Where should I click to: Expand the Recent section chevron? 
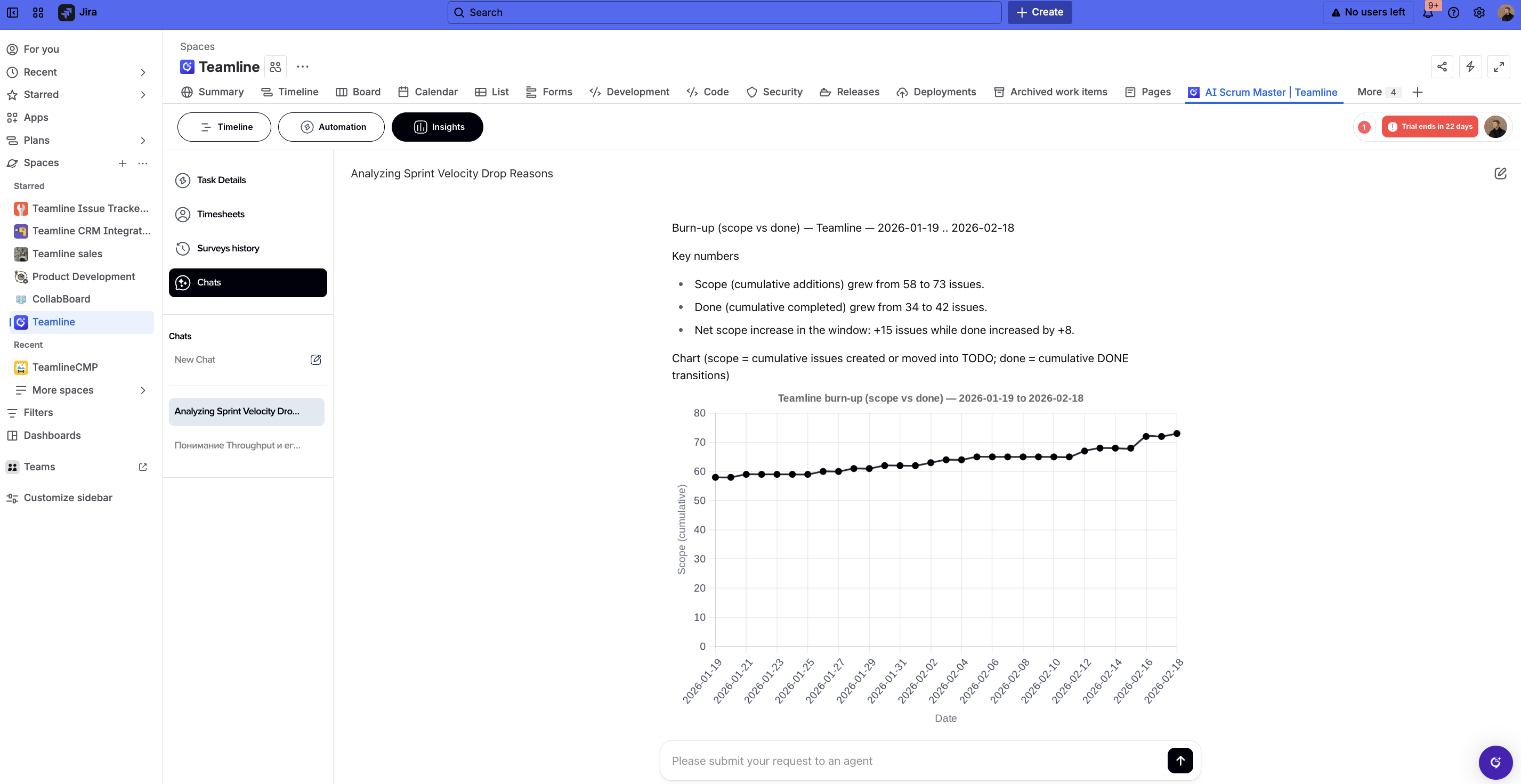coord(143,72)
